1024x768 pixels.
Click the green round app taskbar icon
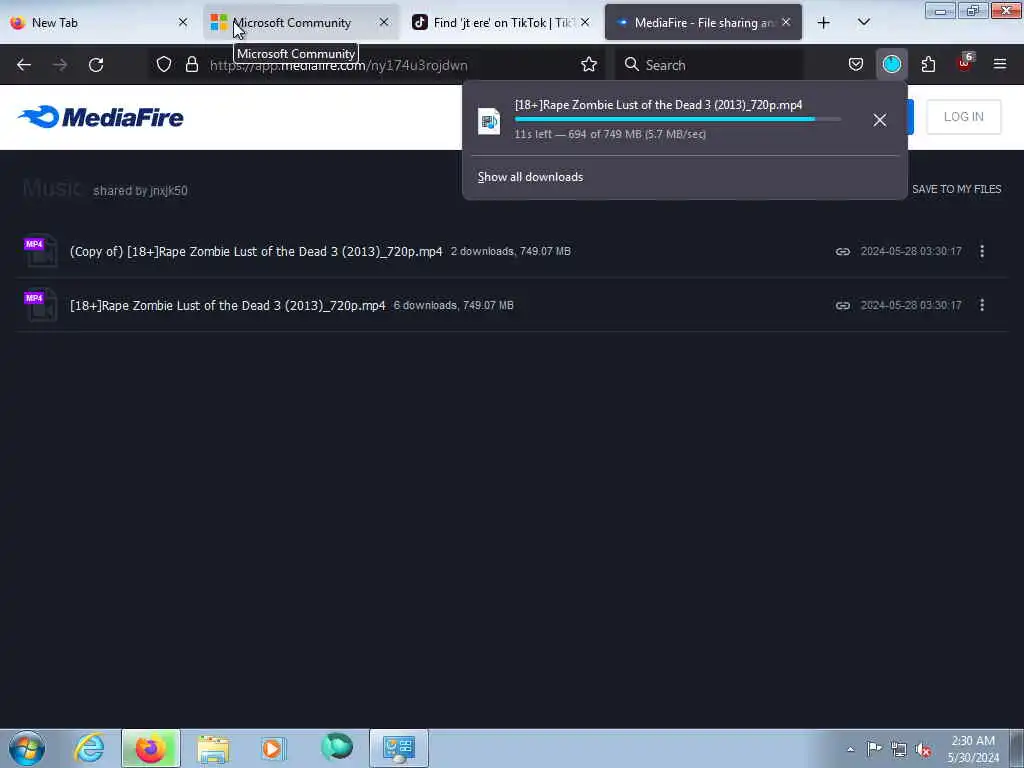[337, 747]
